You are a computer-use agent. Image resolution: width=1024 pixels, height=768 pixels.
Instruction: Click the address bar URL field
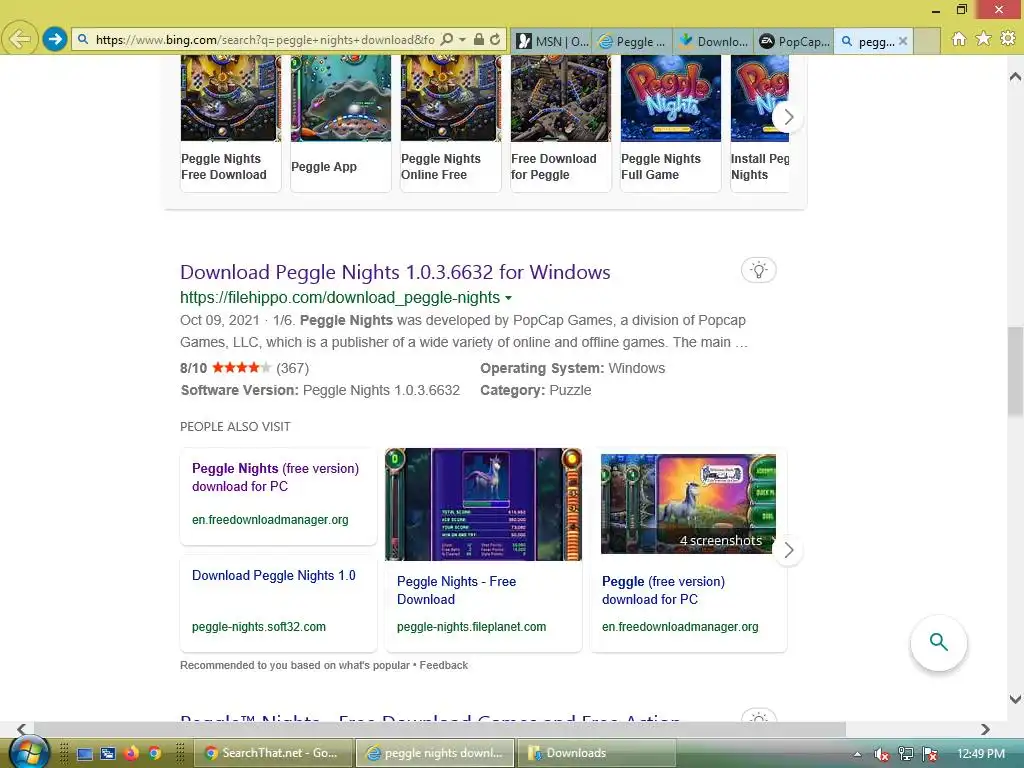(264, 40)
